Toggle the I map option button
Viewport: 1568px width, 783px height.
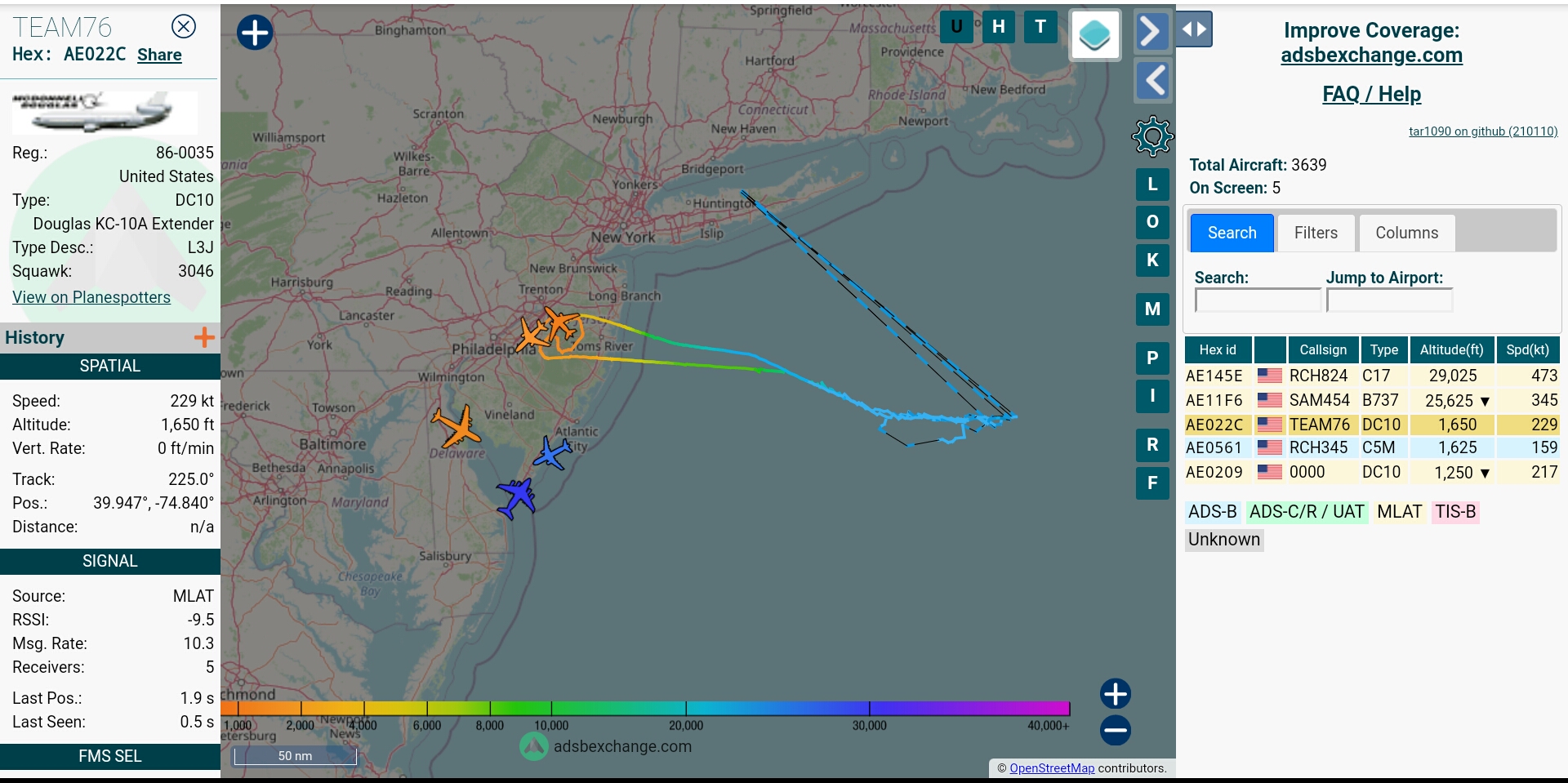[x=1152, y=395]
